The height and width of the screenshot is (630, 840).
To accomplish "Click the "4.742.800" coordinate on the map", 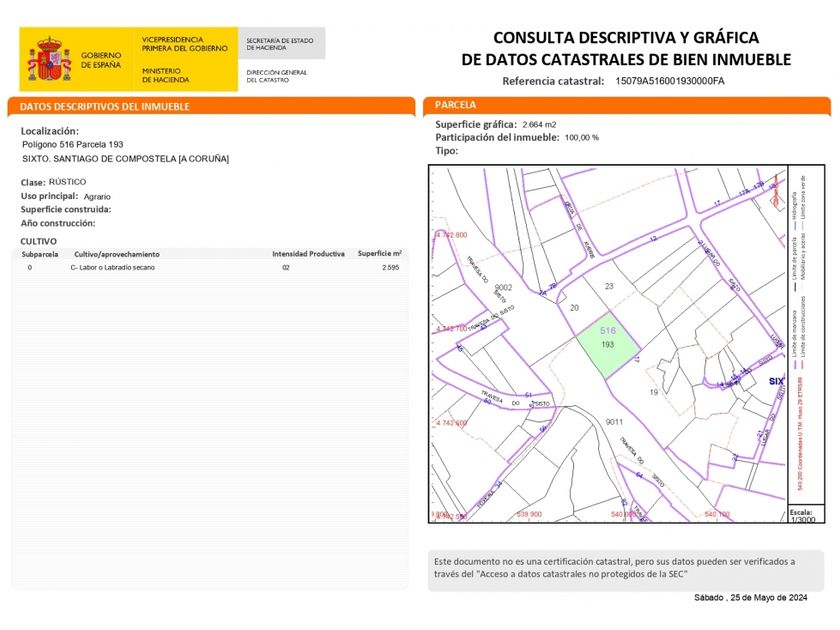I will [x=451, y=235].
